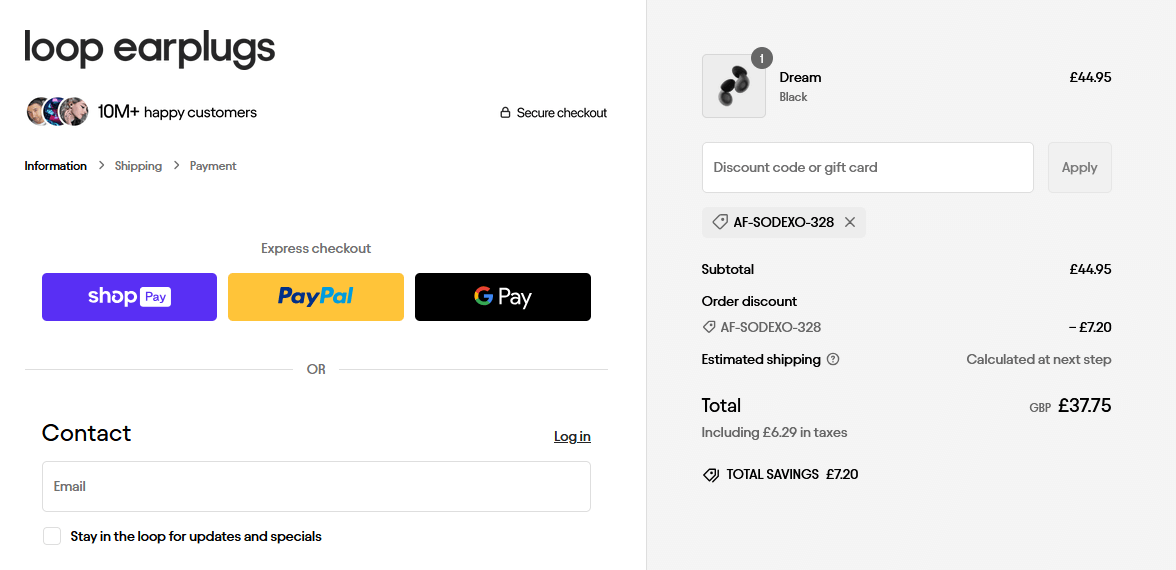Viewport: 1176px width, 570px height.
Task: Enable Stay in the loop updates checkbox
Action: (52, 536)
